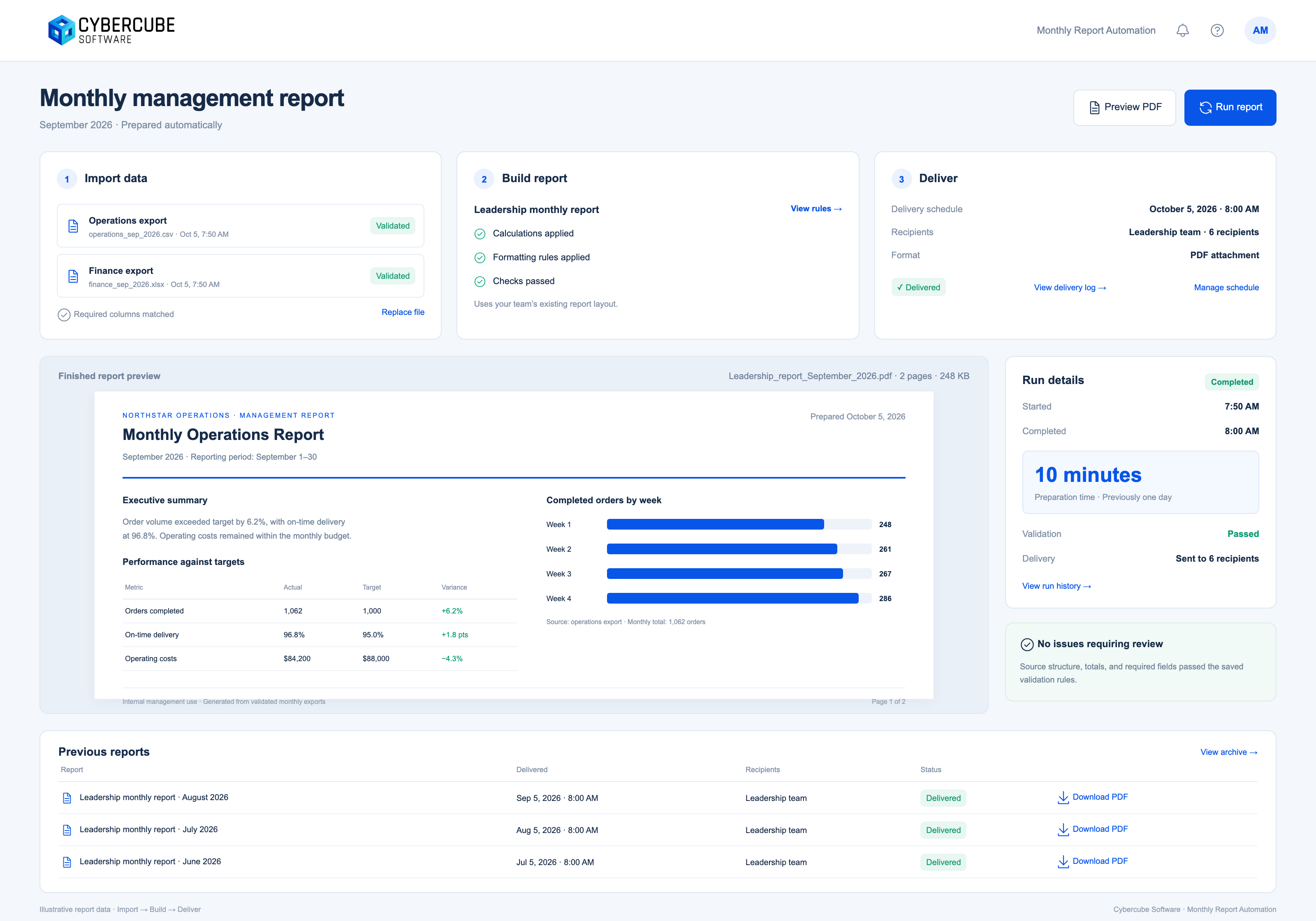Open the notifications bell
The width and height of the screenshot is (1316, 921).
(x=1182, y=30)
